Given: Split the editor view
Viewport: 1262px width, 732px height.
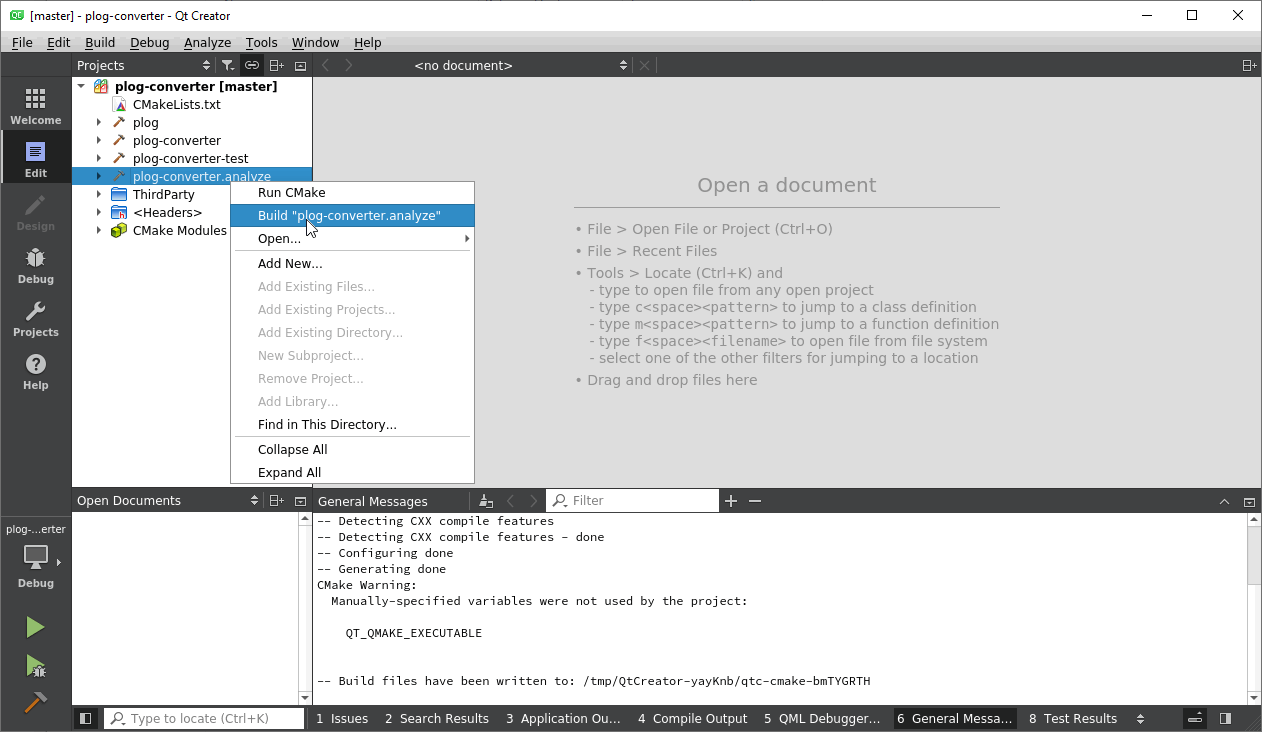Looking at the screenshot, I should 1249,65.
